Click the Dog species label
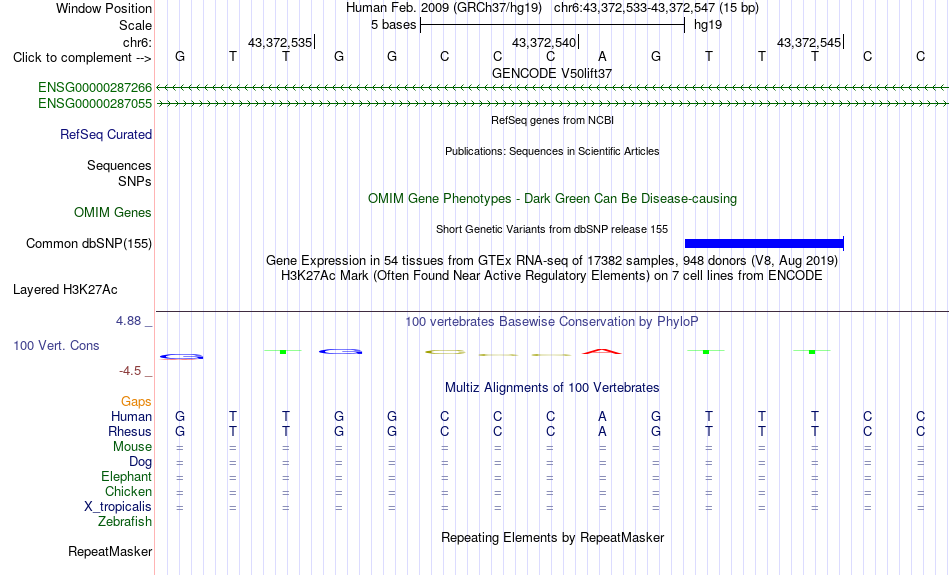Image resolution: width=950 pixels, height=575 pixels. coord(141,462)
